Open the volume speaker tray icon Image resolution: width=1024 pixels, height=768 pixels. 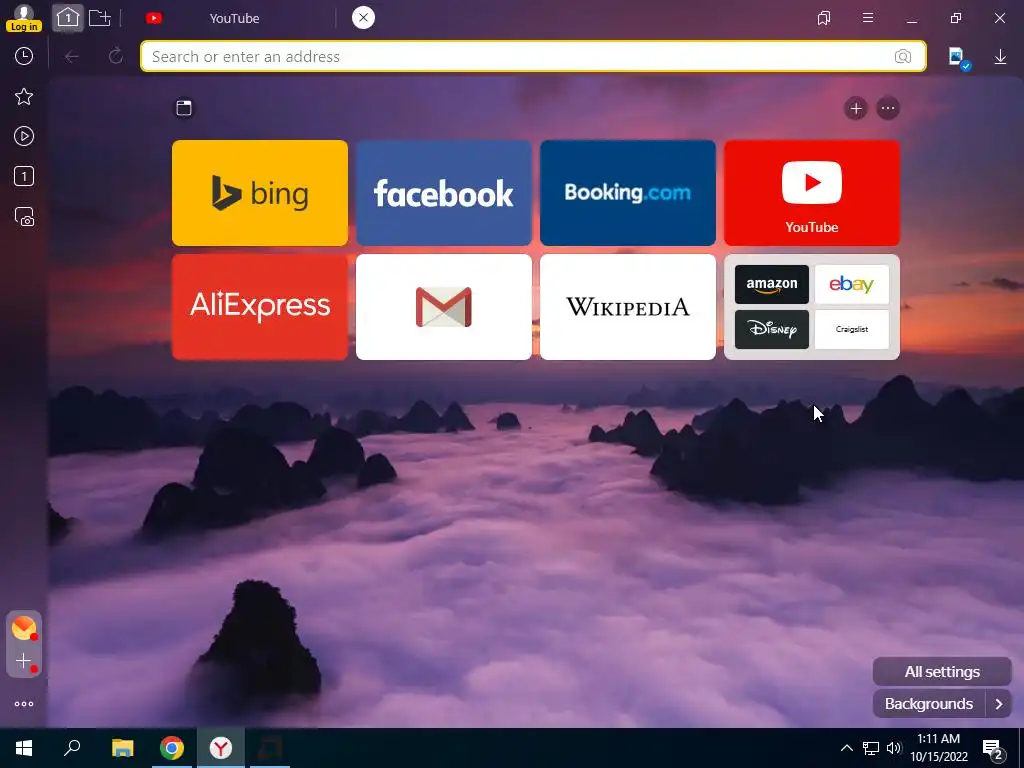coord(893,748)
